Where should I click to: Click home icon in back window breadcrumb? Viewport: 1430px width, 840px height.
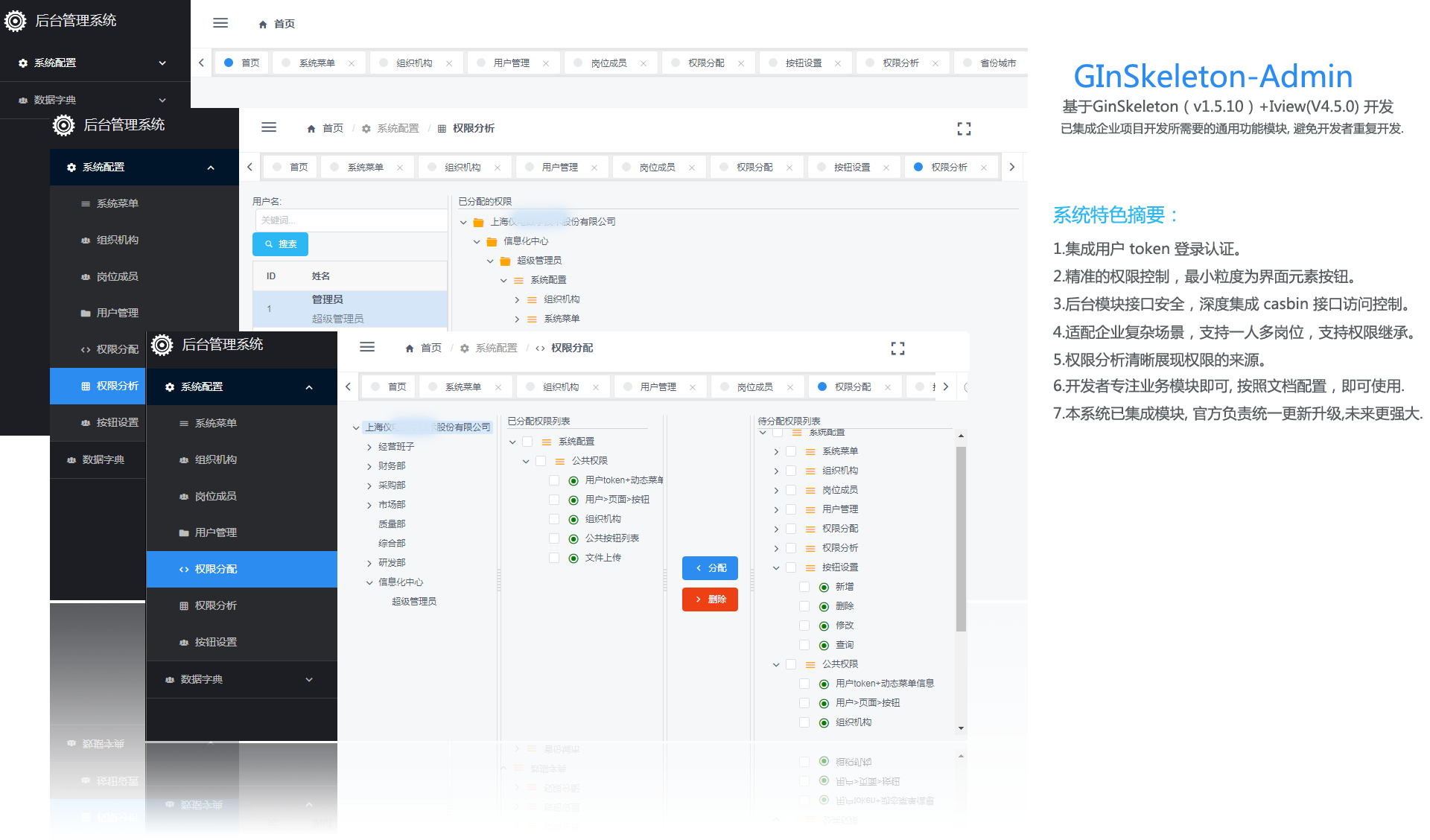coord(263,25)
